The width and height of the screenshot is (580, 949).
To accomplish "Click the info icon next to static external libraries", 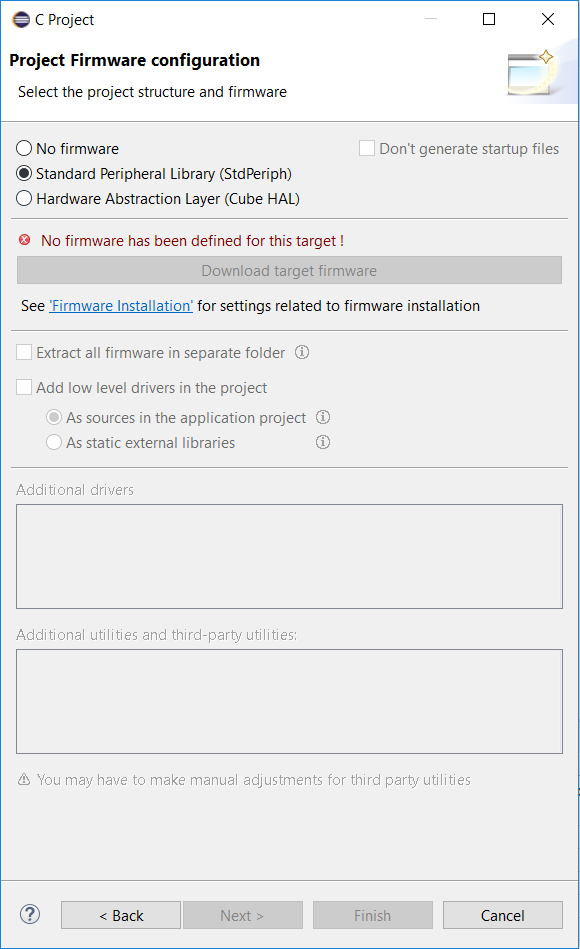I will tap(323, 442).
